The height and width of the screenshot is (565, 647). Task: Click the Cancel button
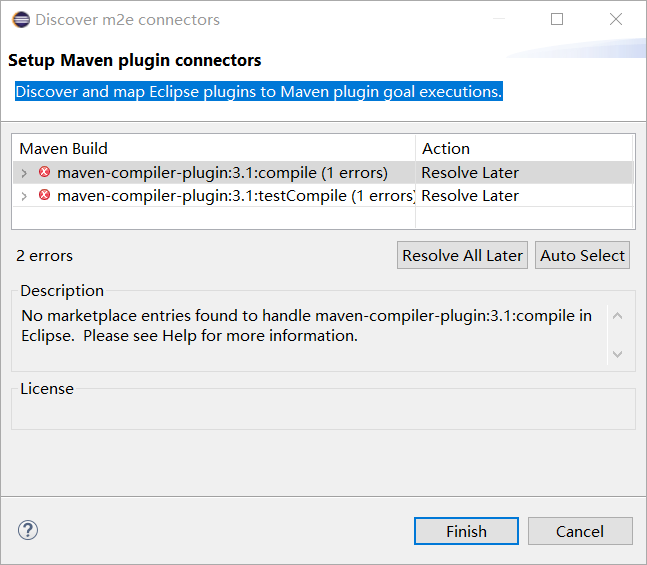click(x=580, y=531)
